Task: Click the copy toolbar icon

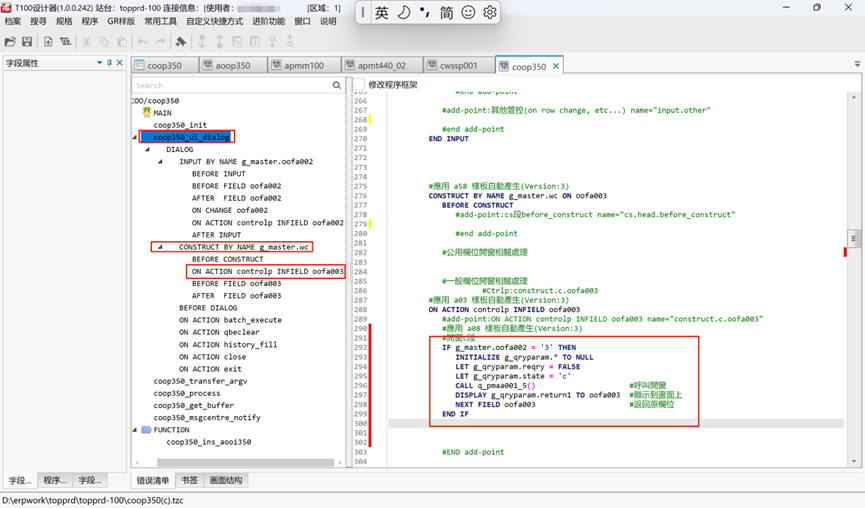Action: (x=104, y=41)
